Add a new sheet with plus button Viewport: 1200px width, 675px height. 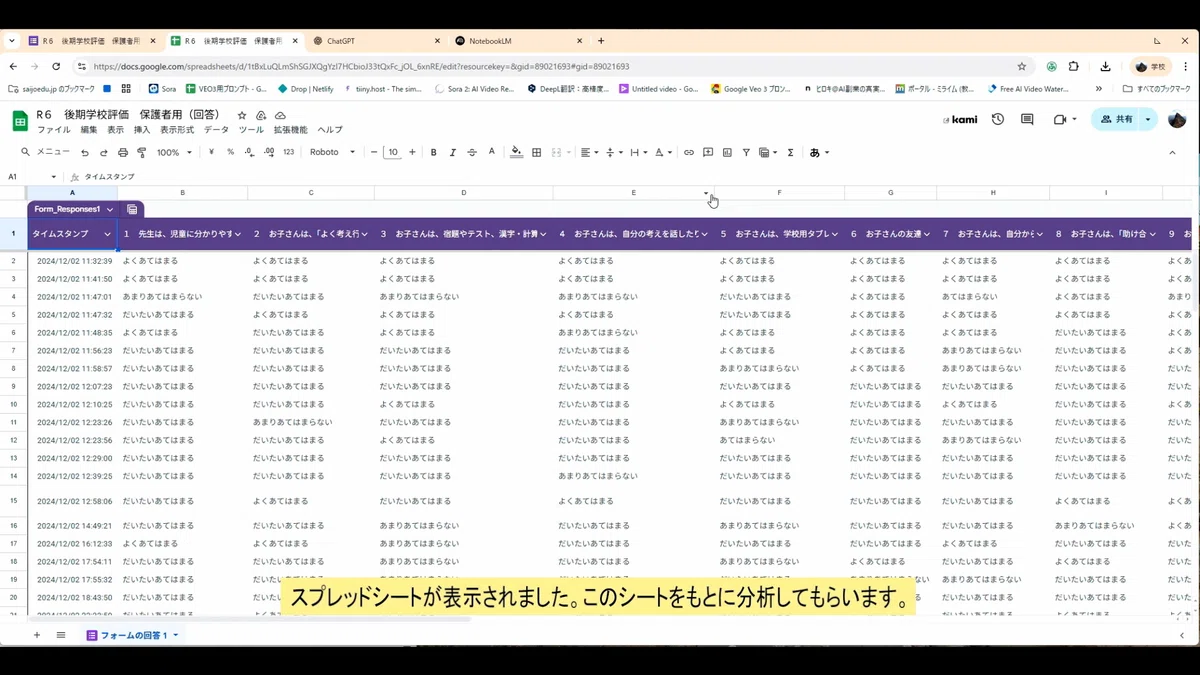[x=37, y=635]
